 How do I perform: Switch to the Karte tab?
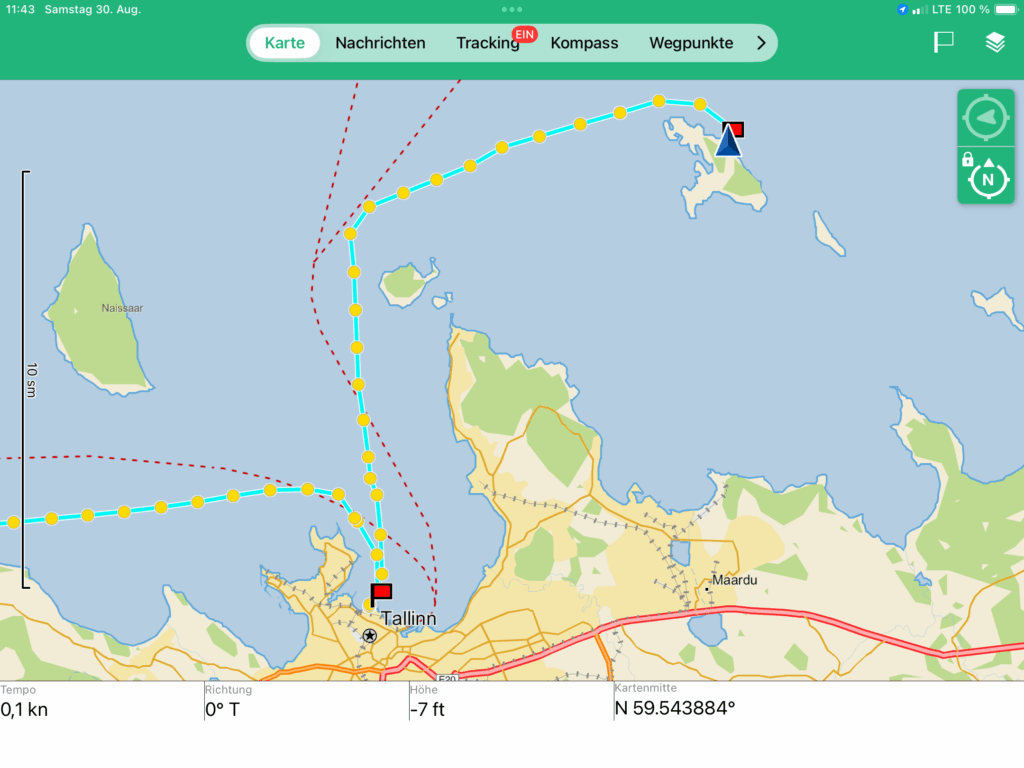pyautogui.click(x=285, y=43)
